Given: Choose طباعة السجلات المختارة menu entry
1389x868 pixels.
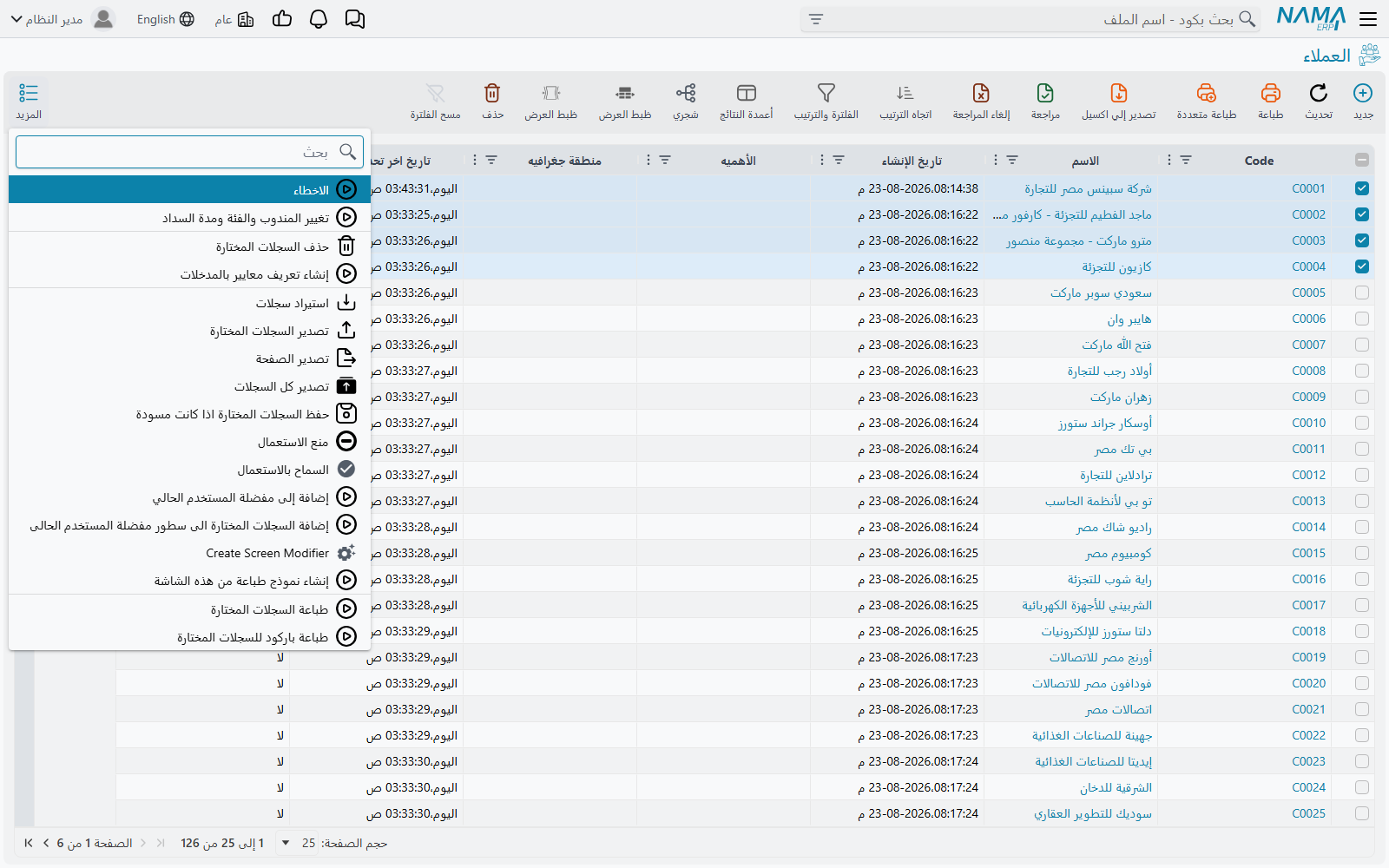Looking at the screenshot, I should point(190,609).
